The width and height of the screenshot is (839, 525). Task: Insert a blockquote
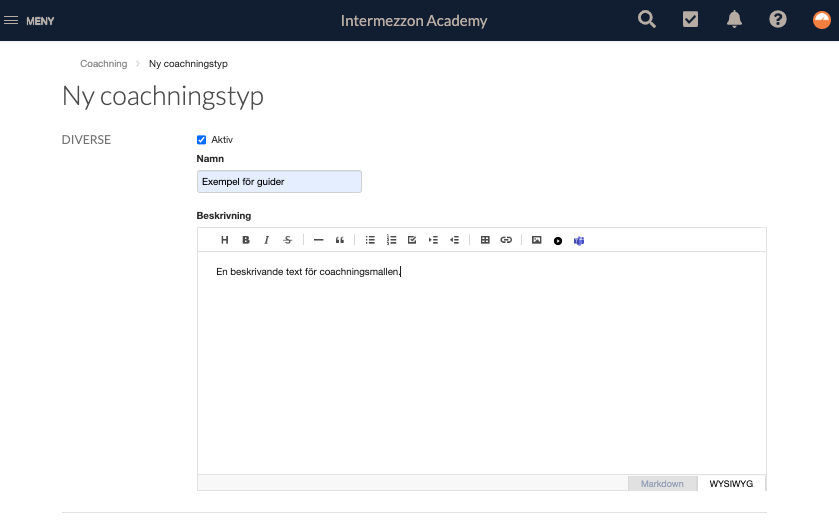coord(340,240)
